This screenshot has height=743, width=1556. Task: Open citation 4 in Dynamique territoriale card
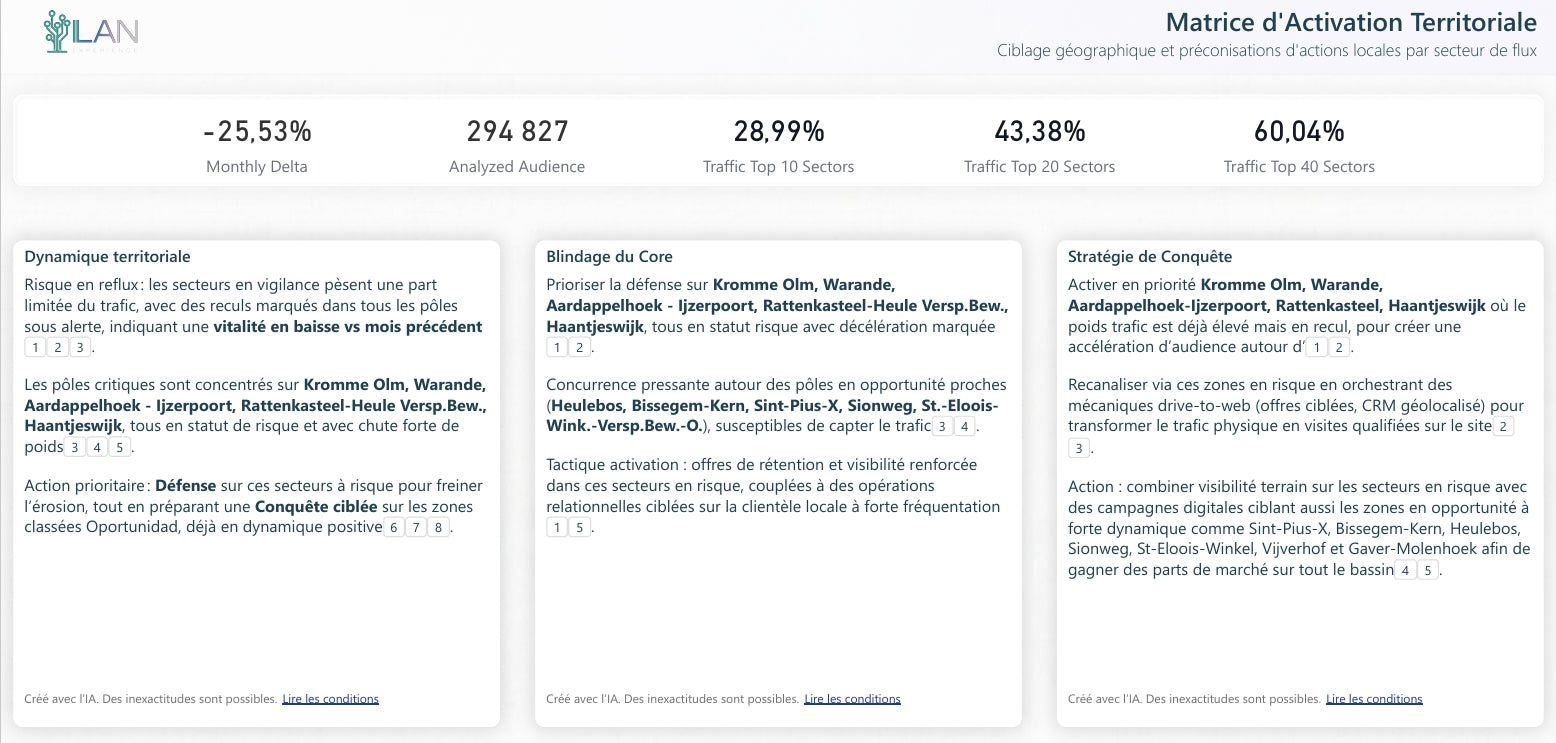96,447
